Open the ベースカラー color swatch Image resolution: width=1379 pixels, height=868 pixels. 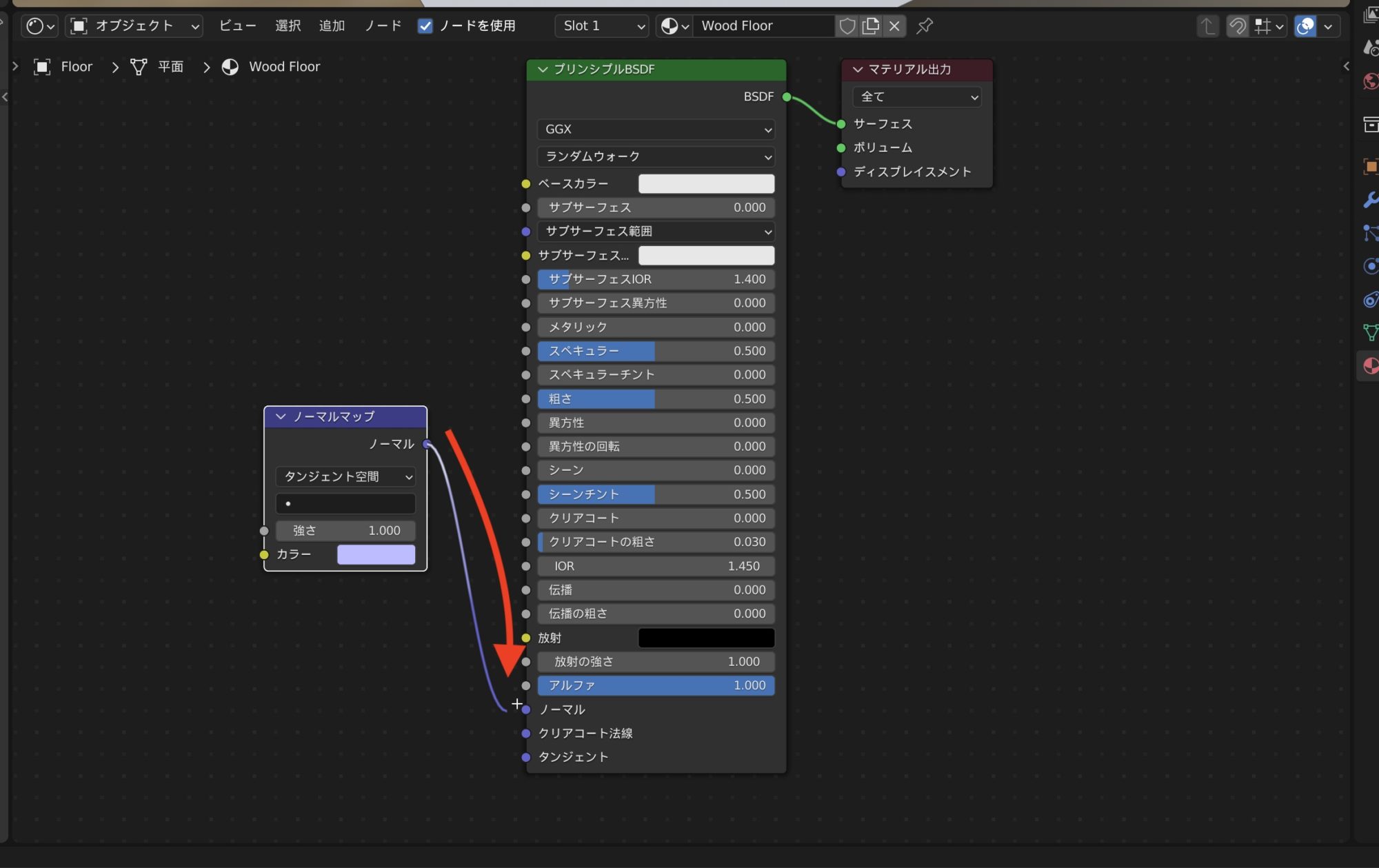(x=706, y=184)
